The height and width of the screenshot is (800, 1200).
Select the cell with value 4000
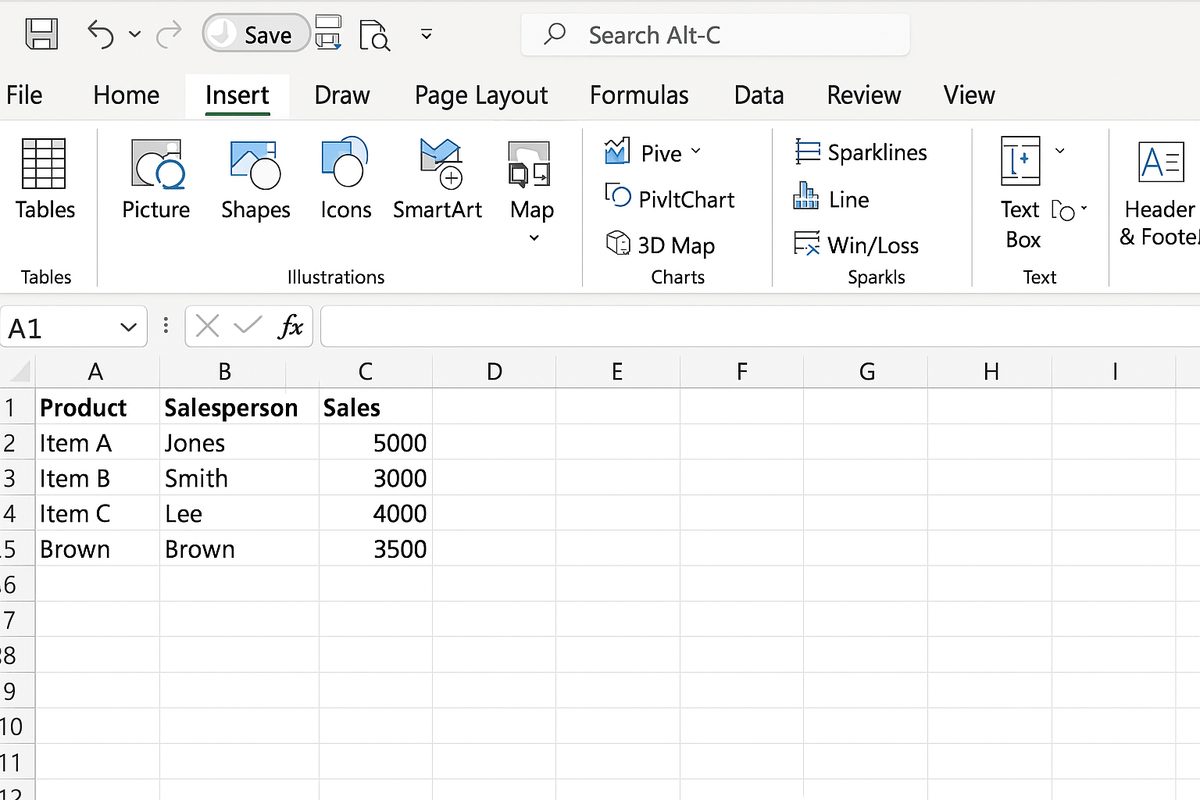click(x=375, y=513)
